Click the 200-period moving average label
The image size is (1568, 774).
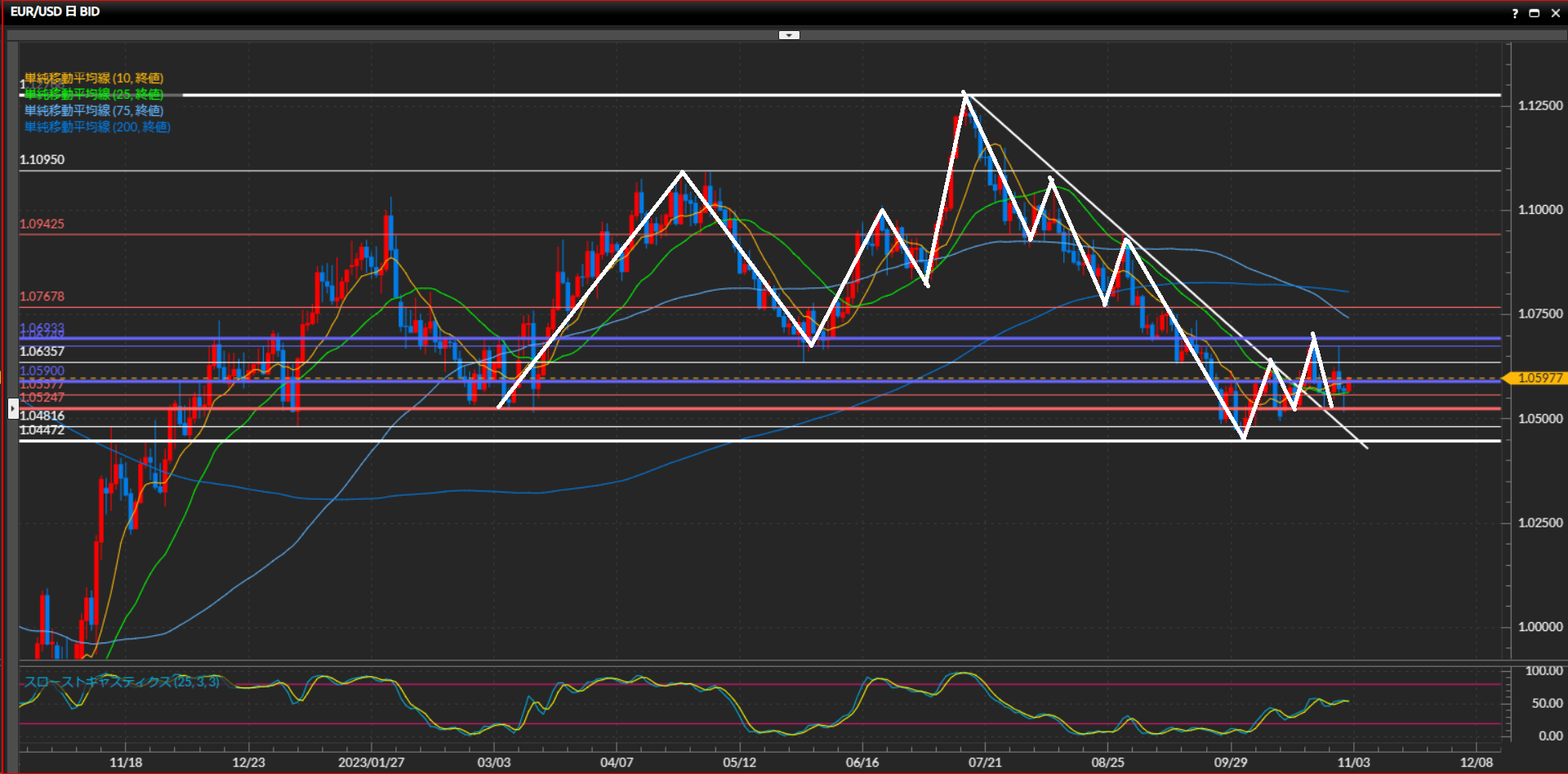pyautogui.click(x=97, y=127)
